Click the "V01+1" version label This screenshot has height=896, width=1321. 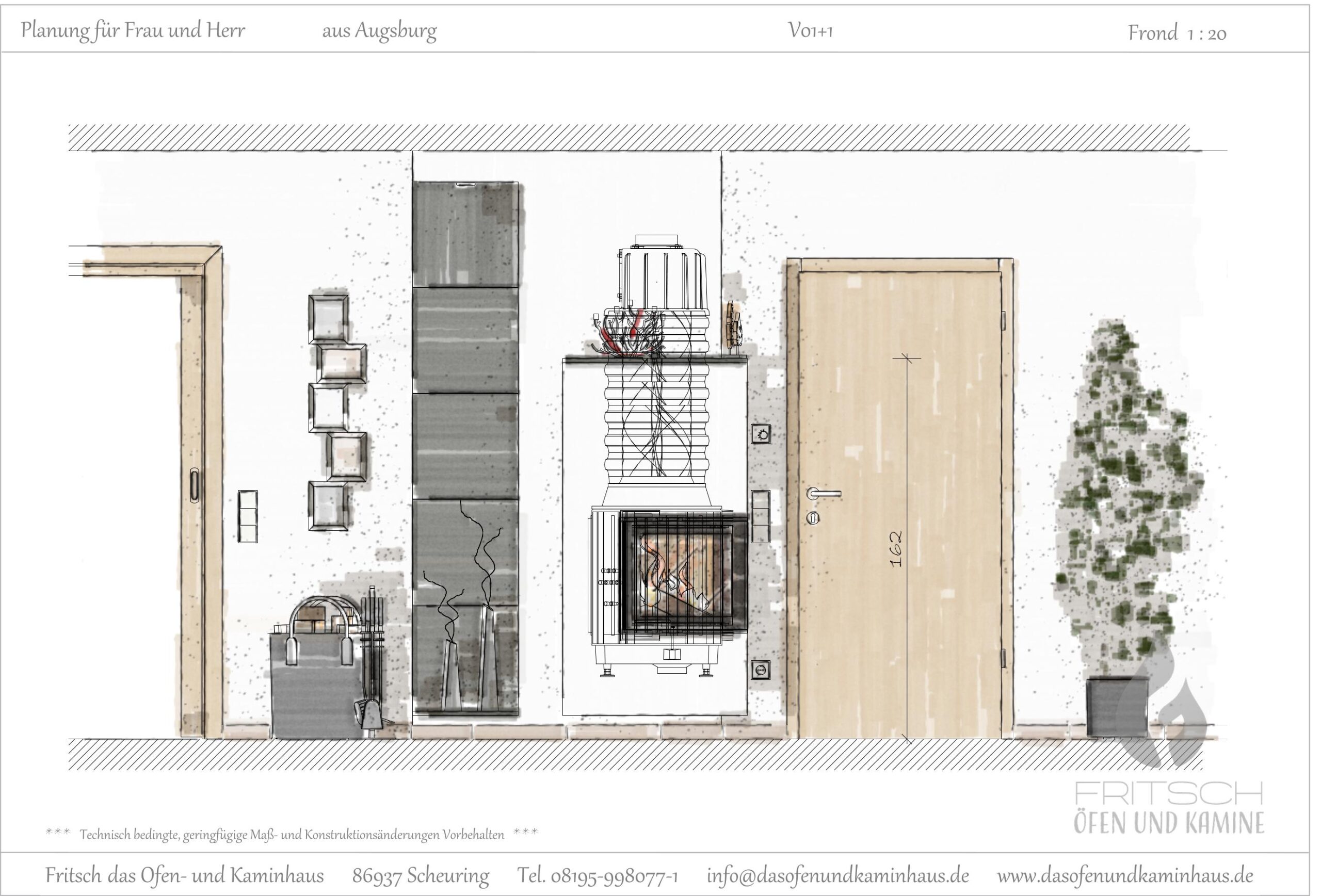click(x=811, y=30)
